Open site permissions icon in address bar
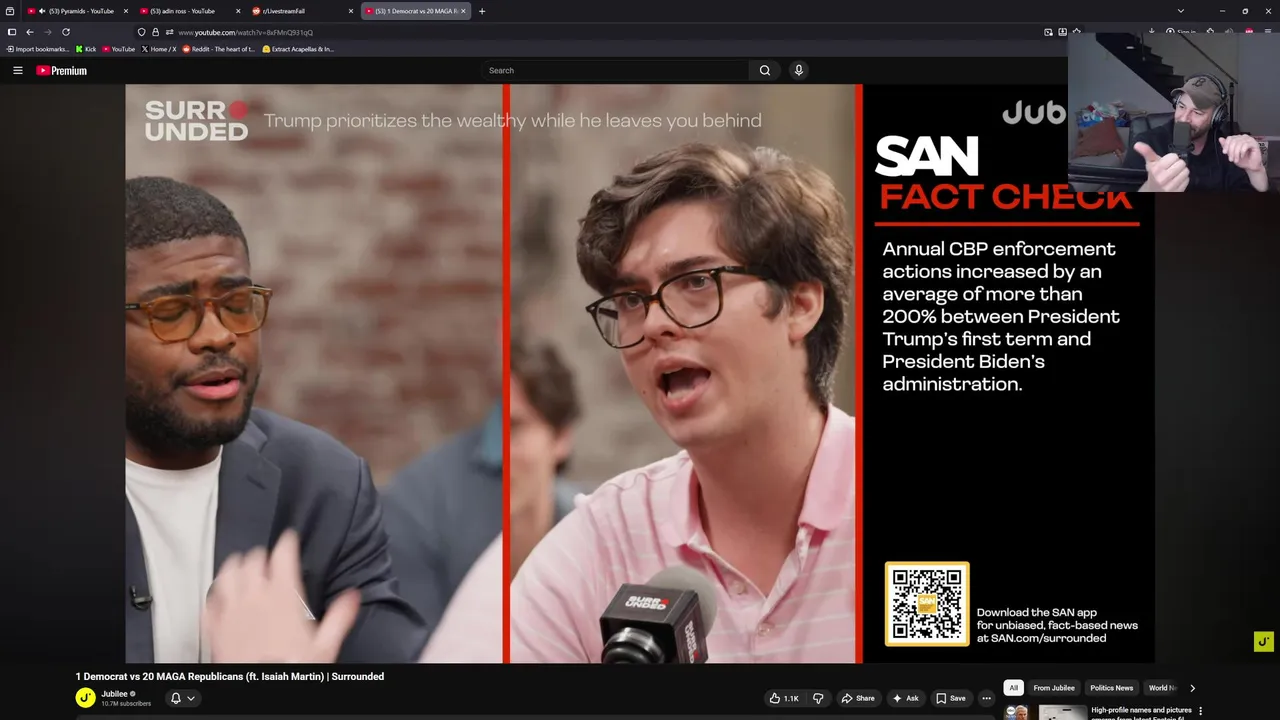 click(169, 32)
